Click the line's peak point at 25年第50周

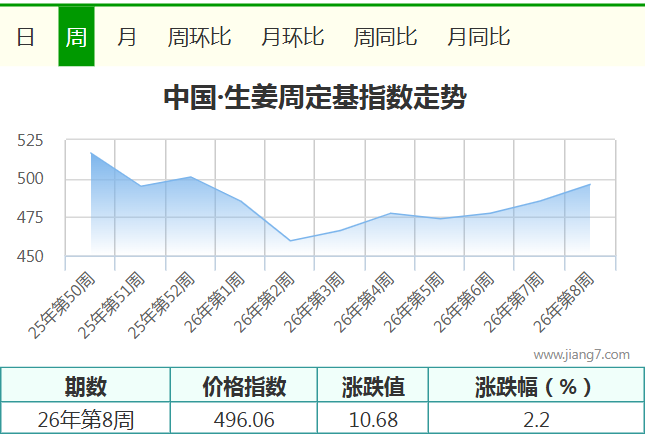(x=91, y=153)
